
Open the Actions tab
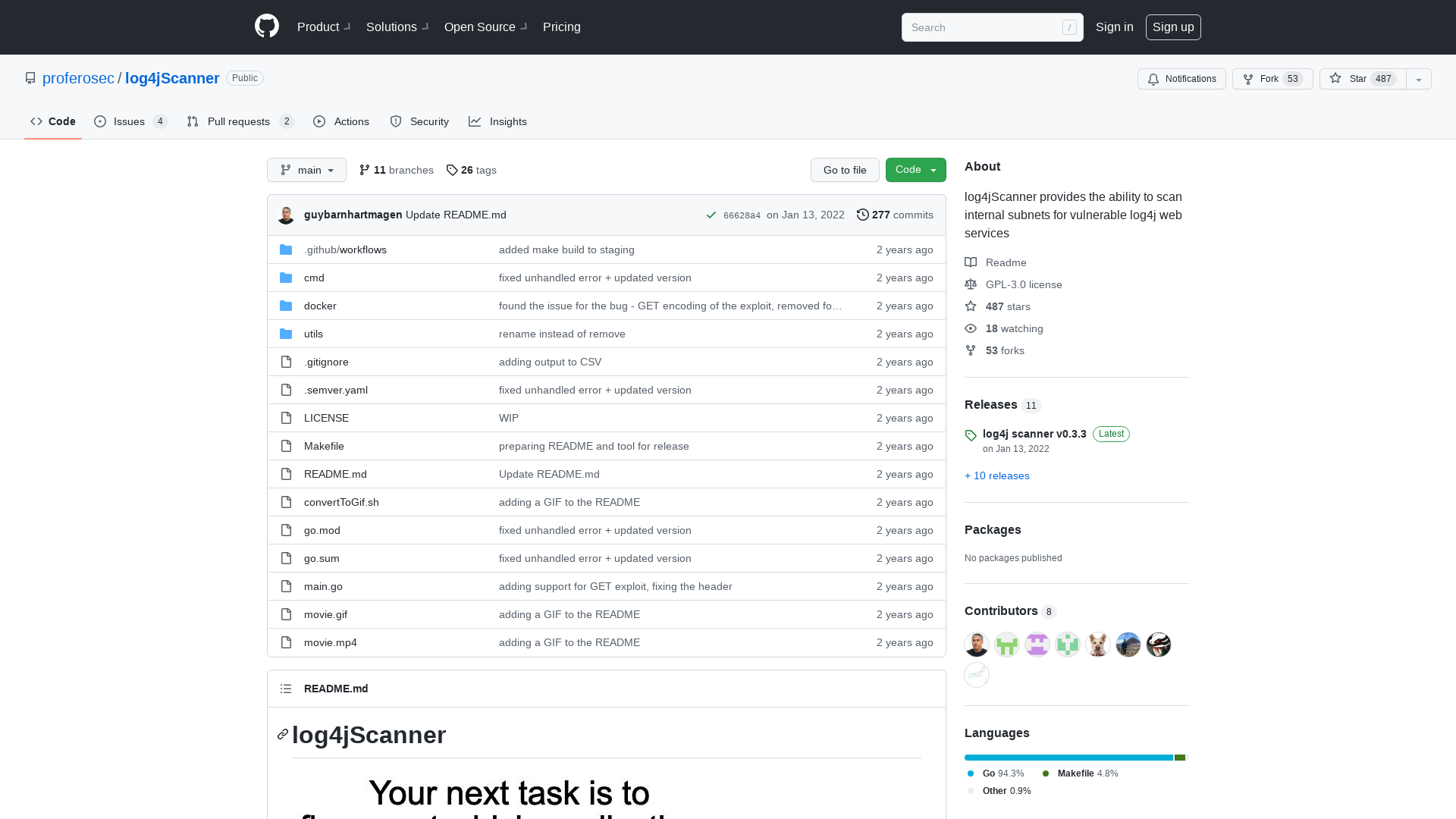click(x=341, y=121)
